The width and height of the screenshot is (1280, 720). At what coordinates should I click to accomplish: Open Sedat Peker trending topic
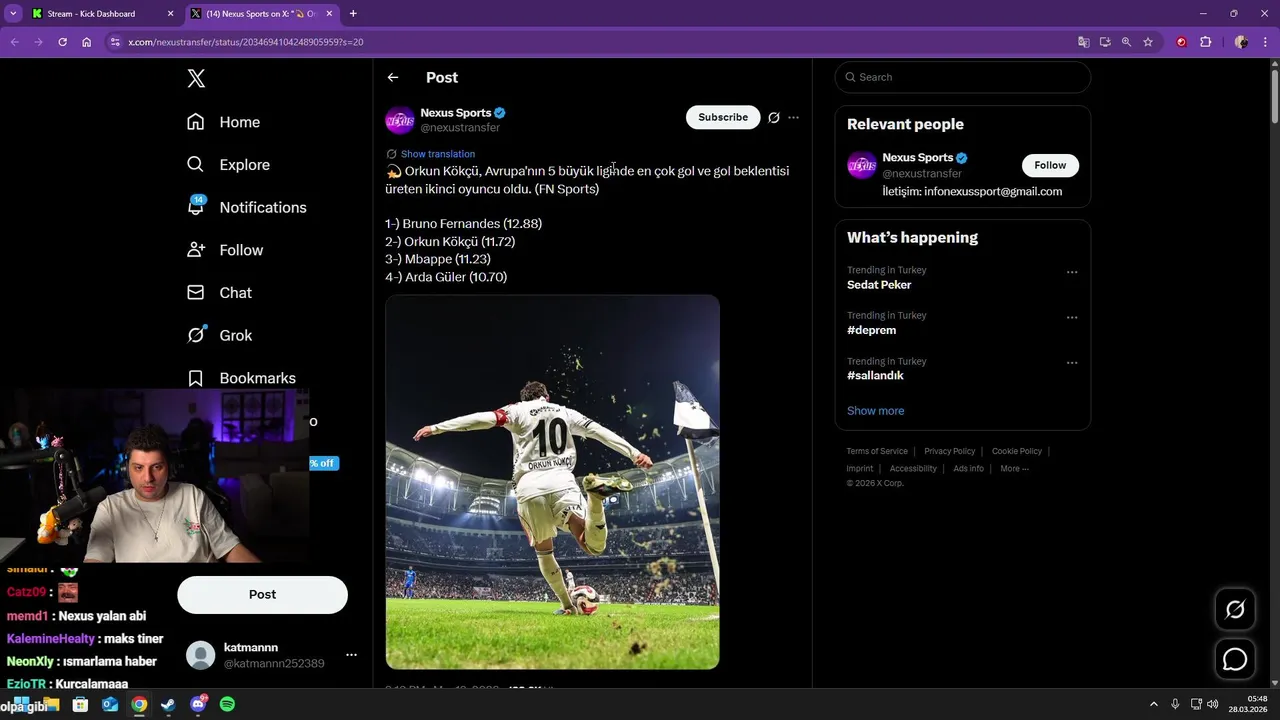pyautogui.click(x=879, y=285)
